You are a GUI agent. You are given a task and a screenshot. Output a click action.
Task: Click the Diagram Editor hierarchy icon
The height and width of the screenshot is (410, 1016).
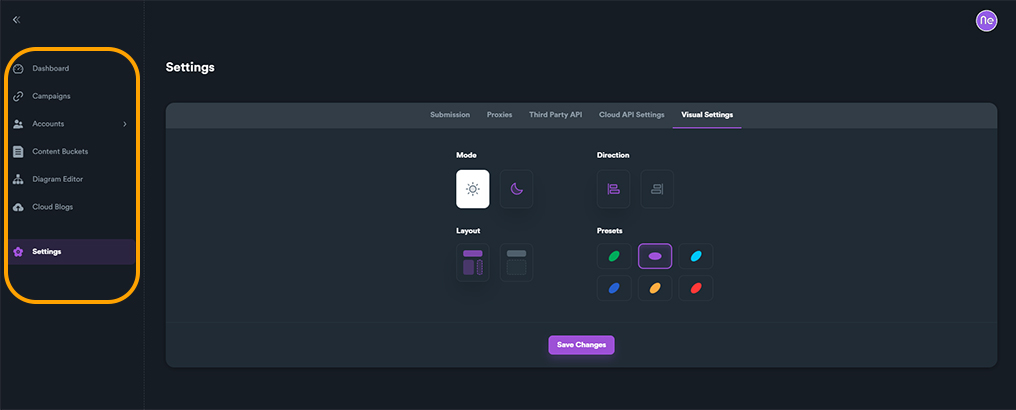pyautogui.click(x=18, y=179)
